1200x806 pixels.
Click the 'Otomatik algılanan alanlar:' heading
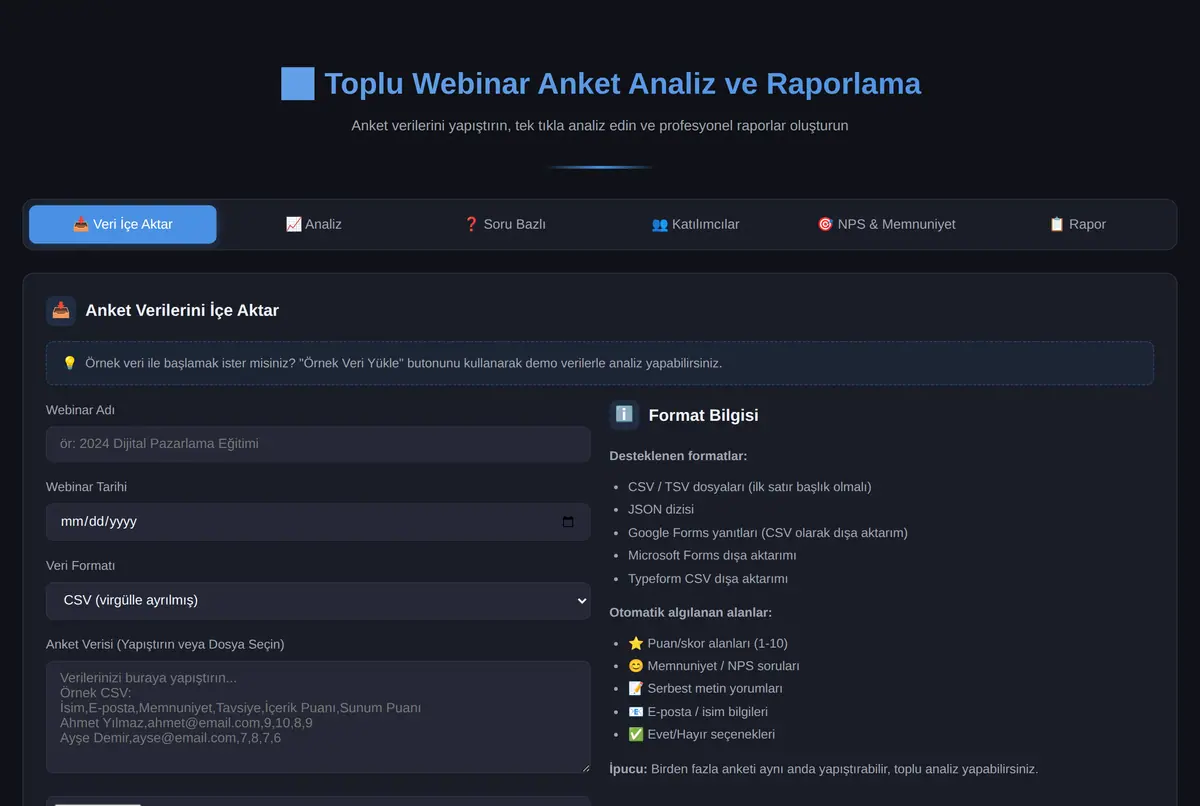691,613
